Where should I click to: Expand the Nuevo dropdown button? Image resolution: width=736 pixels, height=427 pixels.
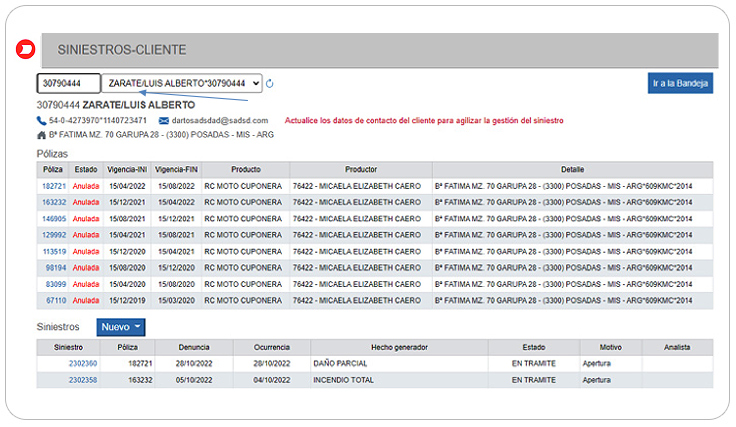coord(121,327)
